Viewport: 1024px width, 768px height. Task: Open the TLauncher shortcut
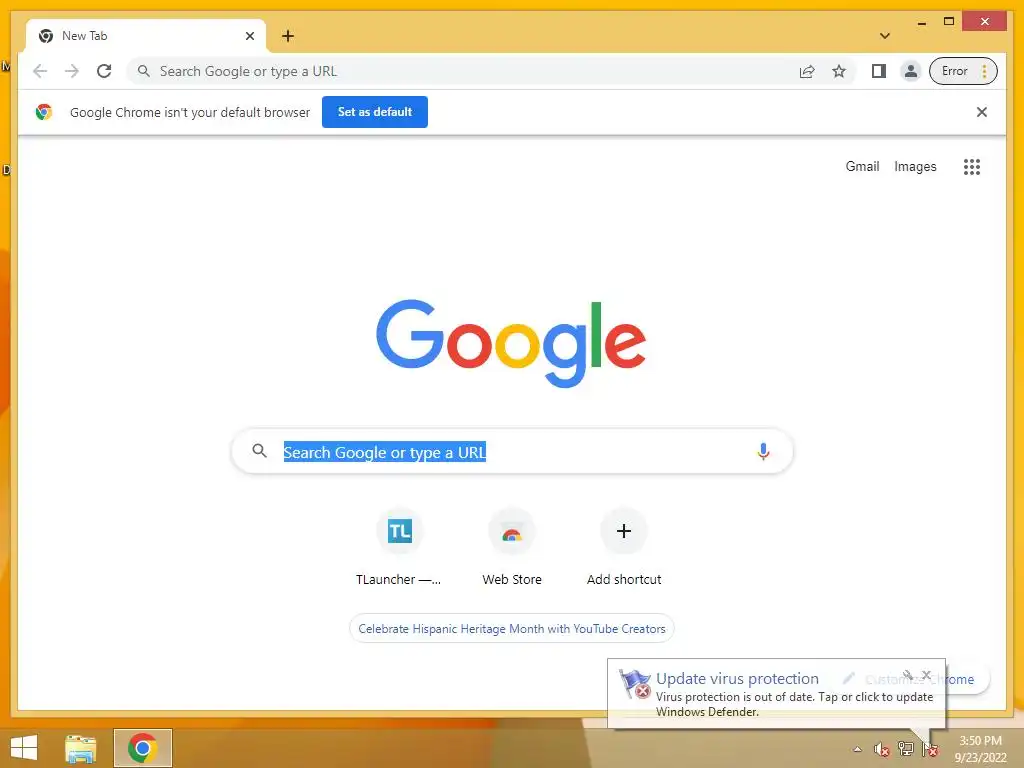(x=399, y=547)
